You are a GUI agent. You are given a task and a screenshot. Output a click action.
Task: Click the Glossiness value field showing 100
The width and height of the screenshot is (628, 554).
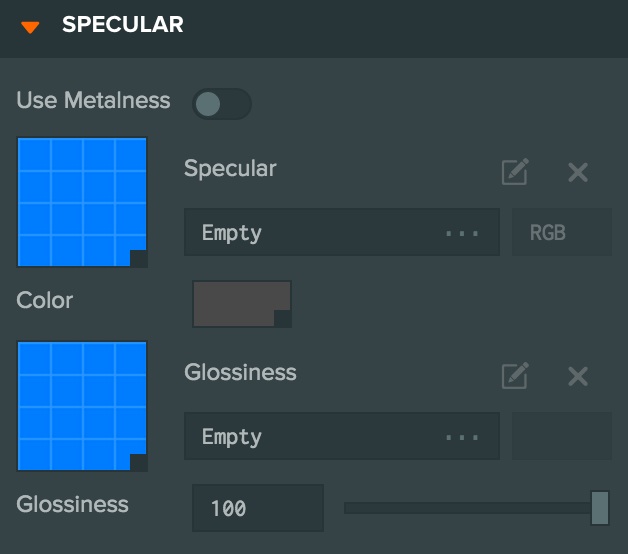(x=258, y=508)
